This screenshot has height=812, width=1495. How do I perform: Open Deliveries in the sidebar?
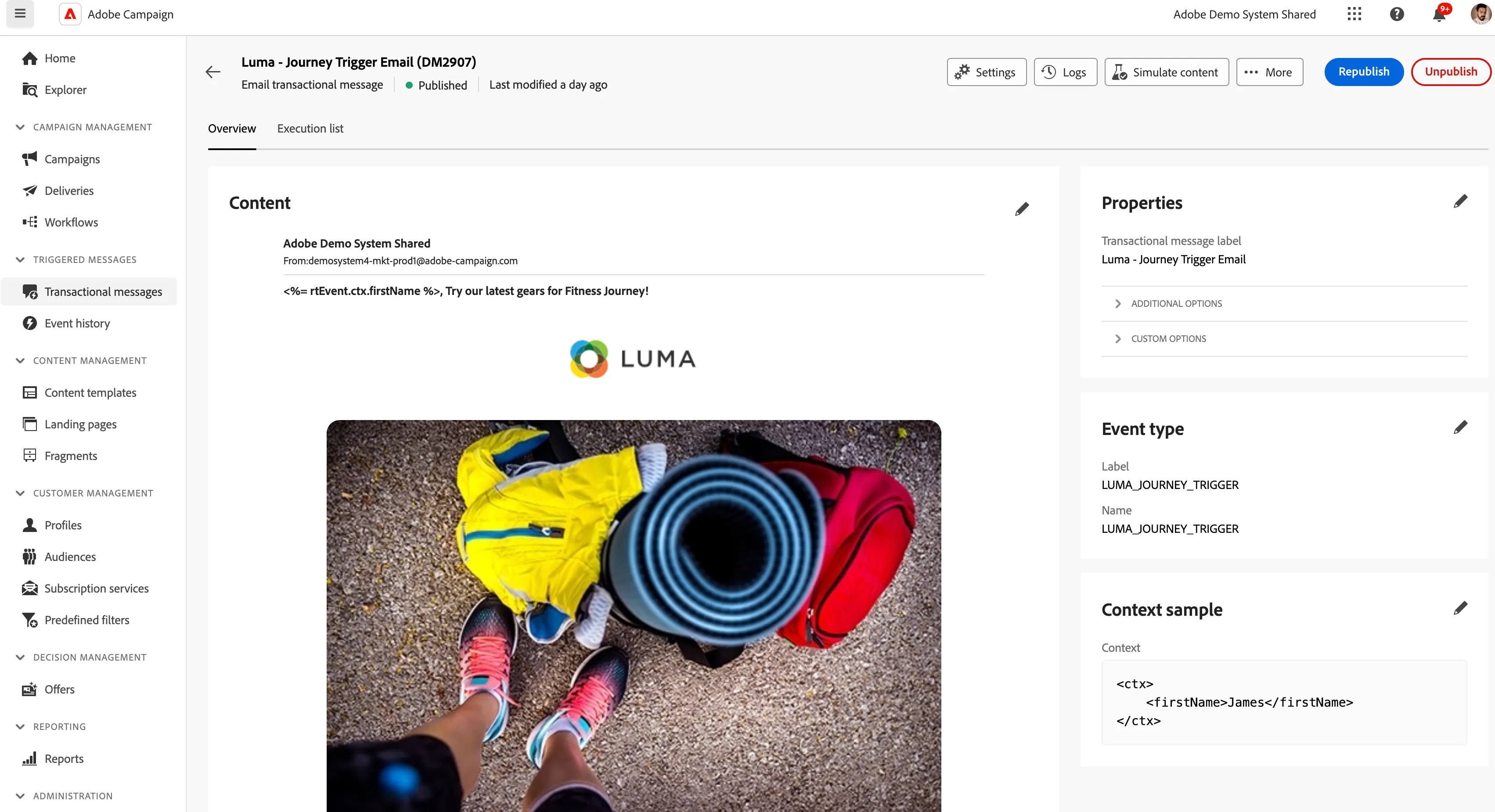point(88,191)
